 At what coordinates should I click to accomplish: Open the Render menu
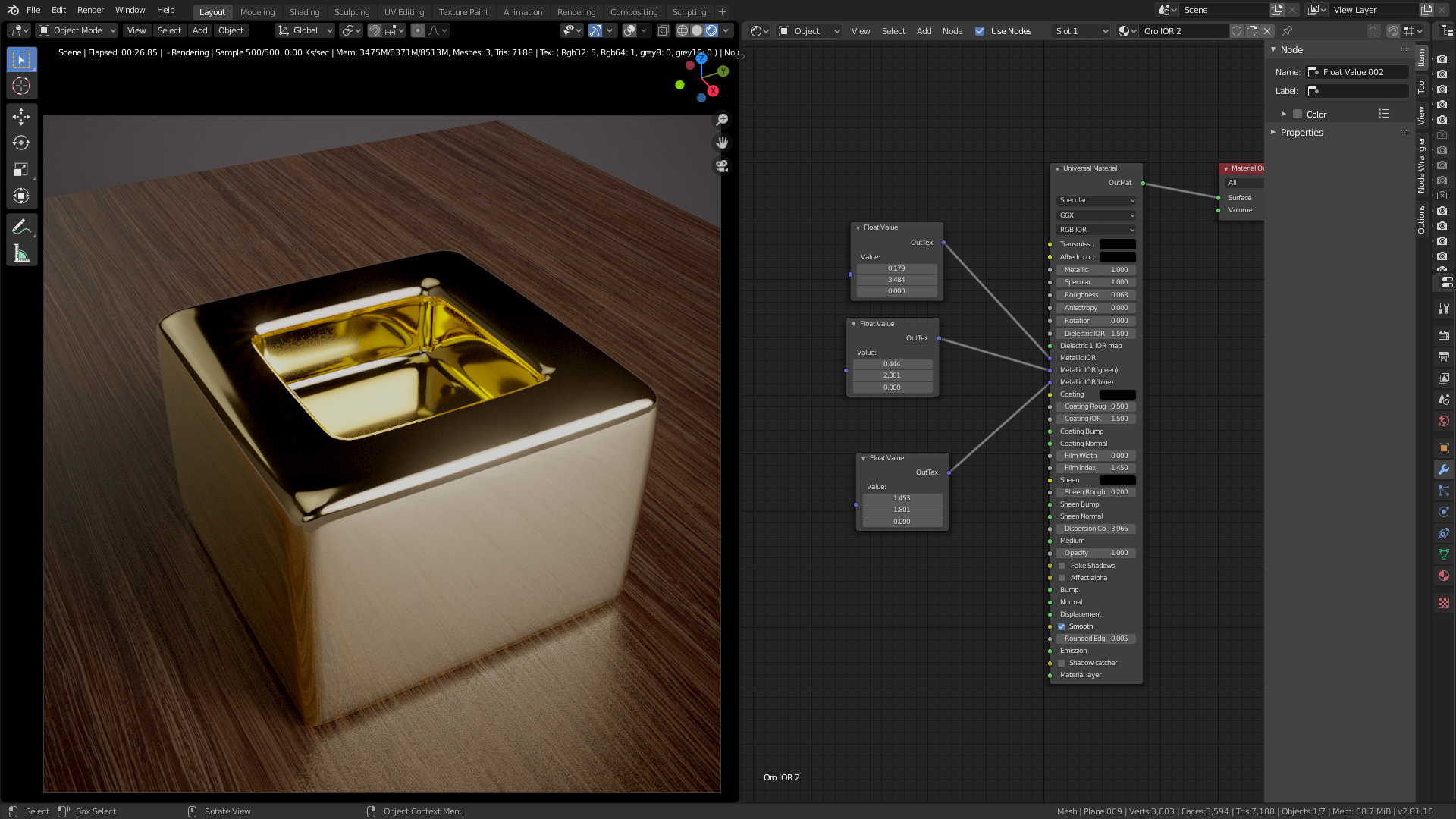click(90, 10)
